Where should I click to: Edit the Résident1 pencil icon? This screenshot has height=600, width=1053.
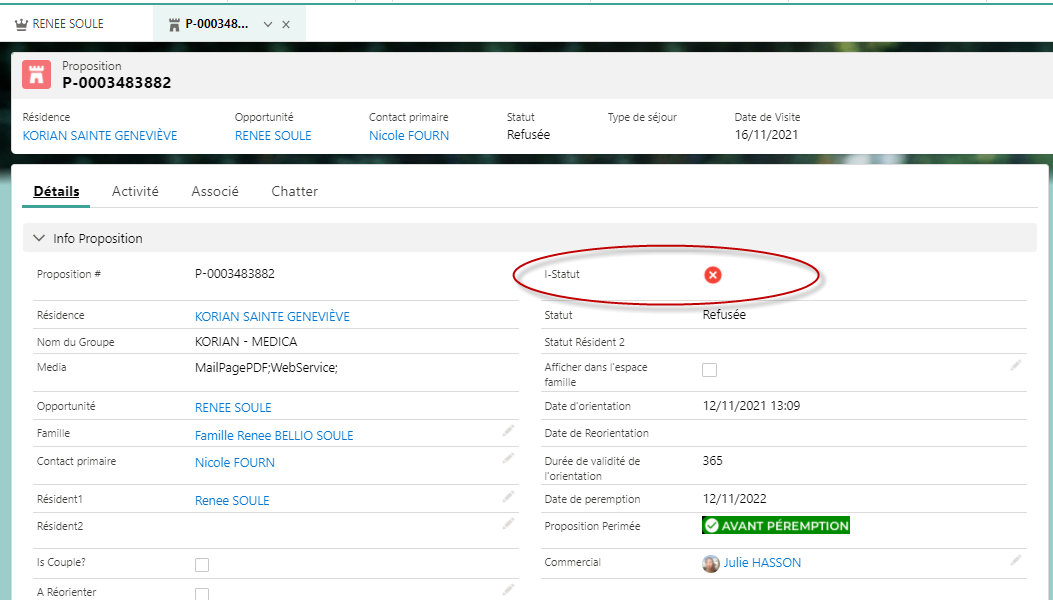pos(508,497)
